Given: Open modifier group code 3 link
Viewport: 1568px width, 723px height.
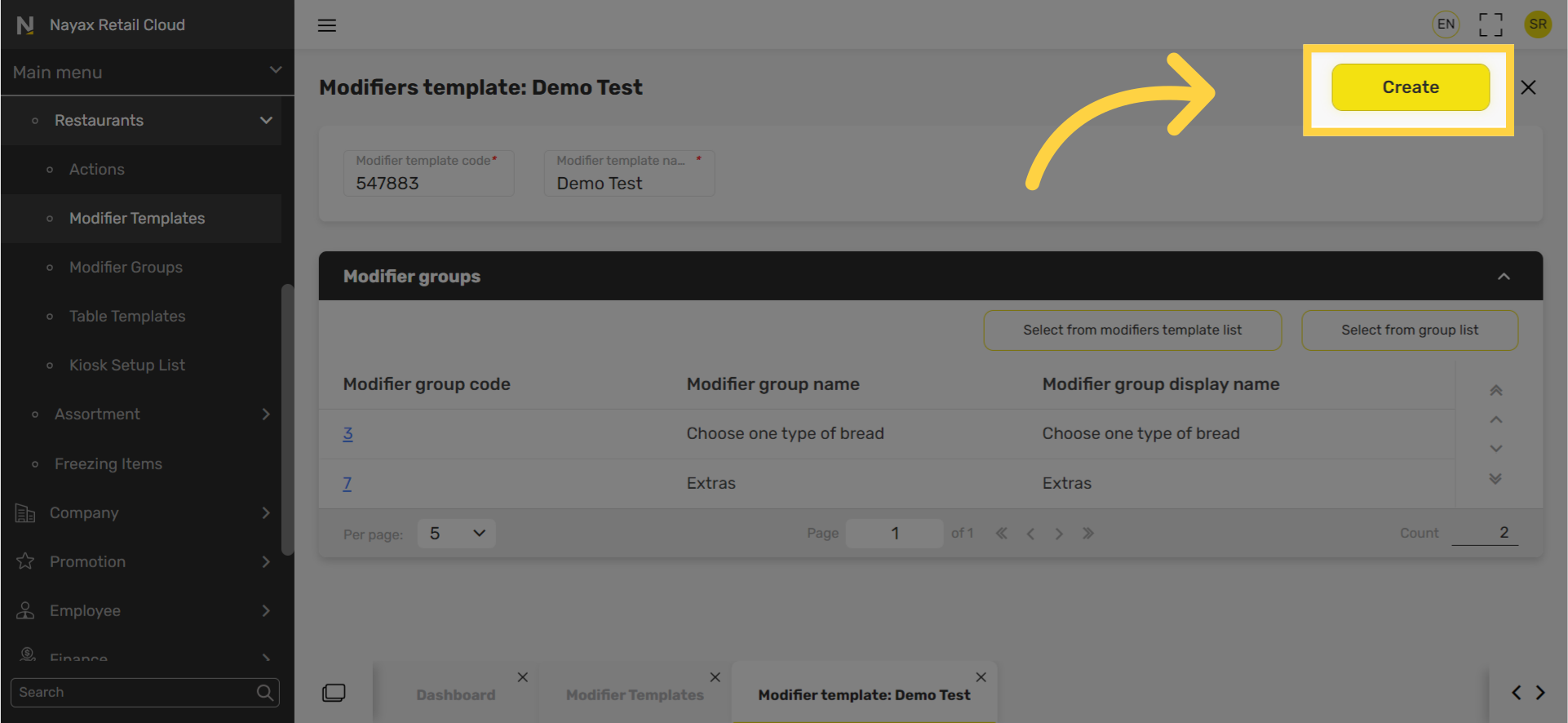Looking at the screenshot, I should [348, 433].
